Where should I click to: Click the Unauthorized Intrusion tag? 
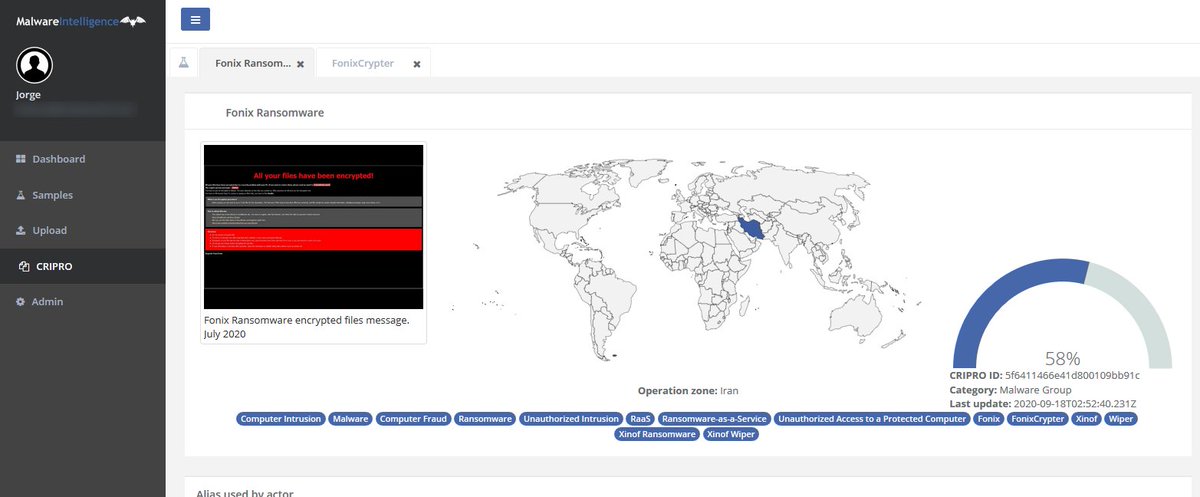571,419
